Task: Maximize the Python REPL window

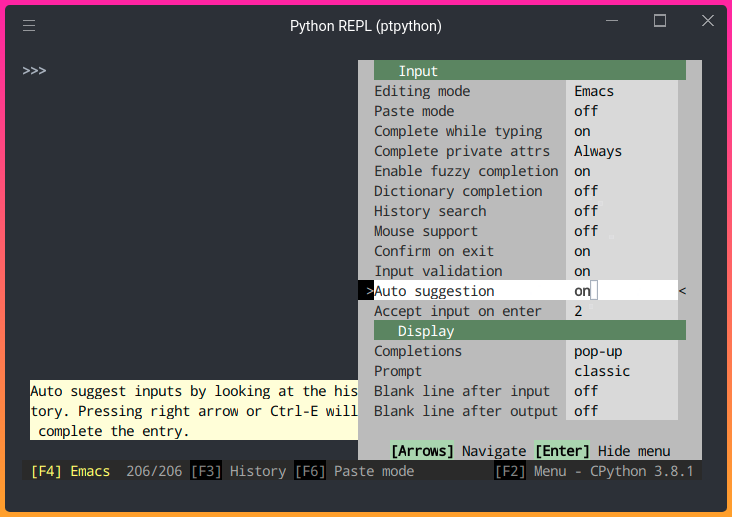Action: [x=660, y=21]
